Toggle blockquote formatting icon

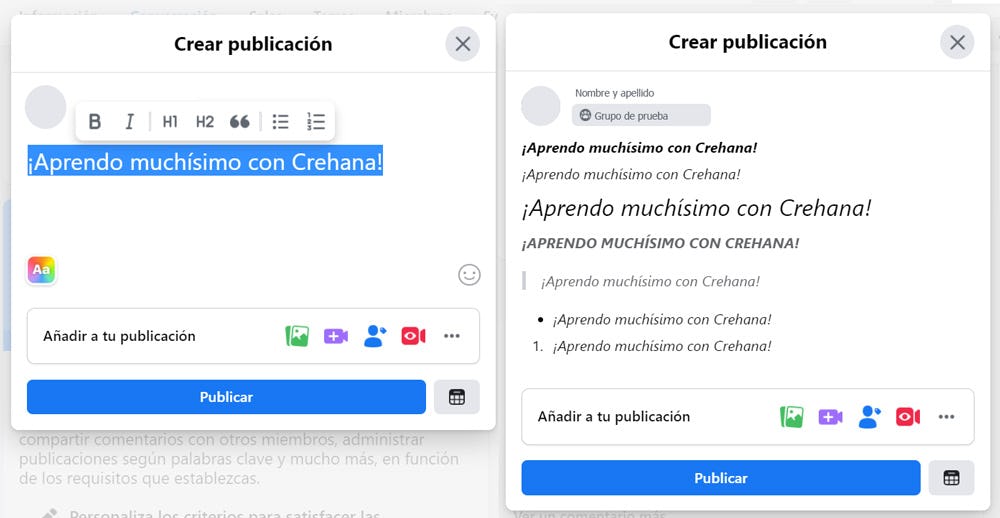240,122
